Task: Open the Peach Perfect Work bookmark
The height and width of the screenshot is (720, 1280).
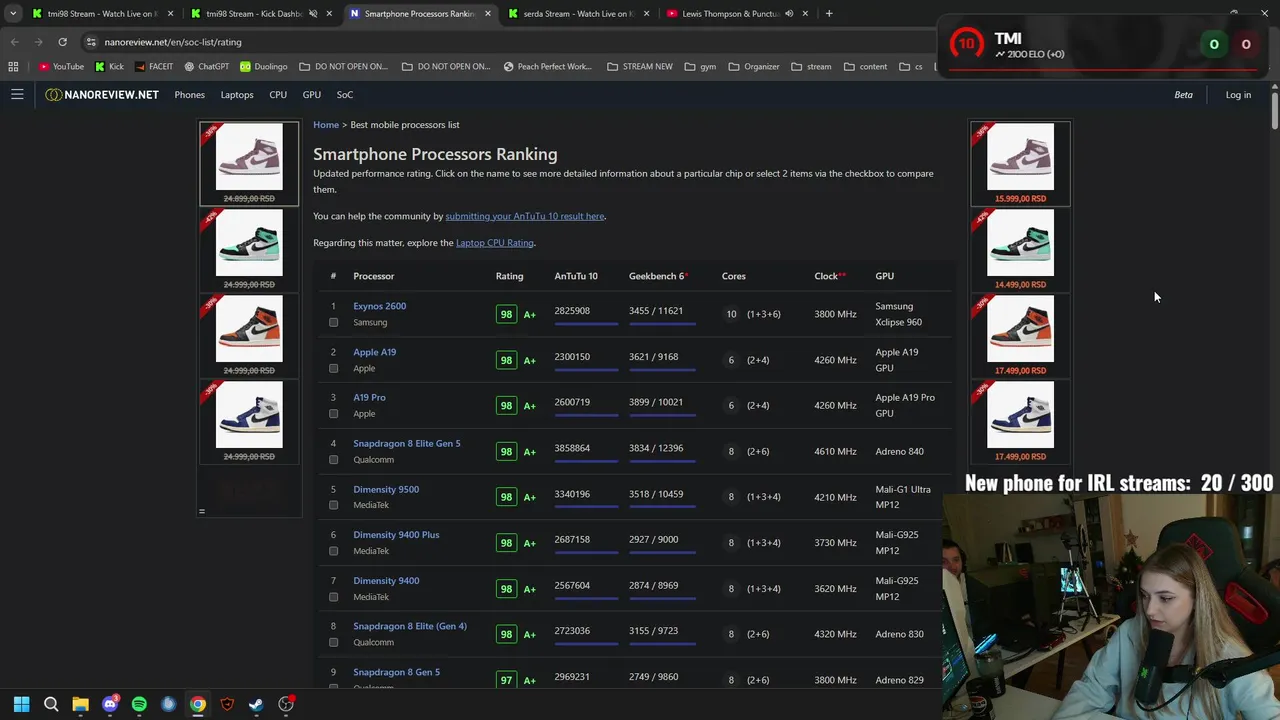Action: (x=548, y=66)
